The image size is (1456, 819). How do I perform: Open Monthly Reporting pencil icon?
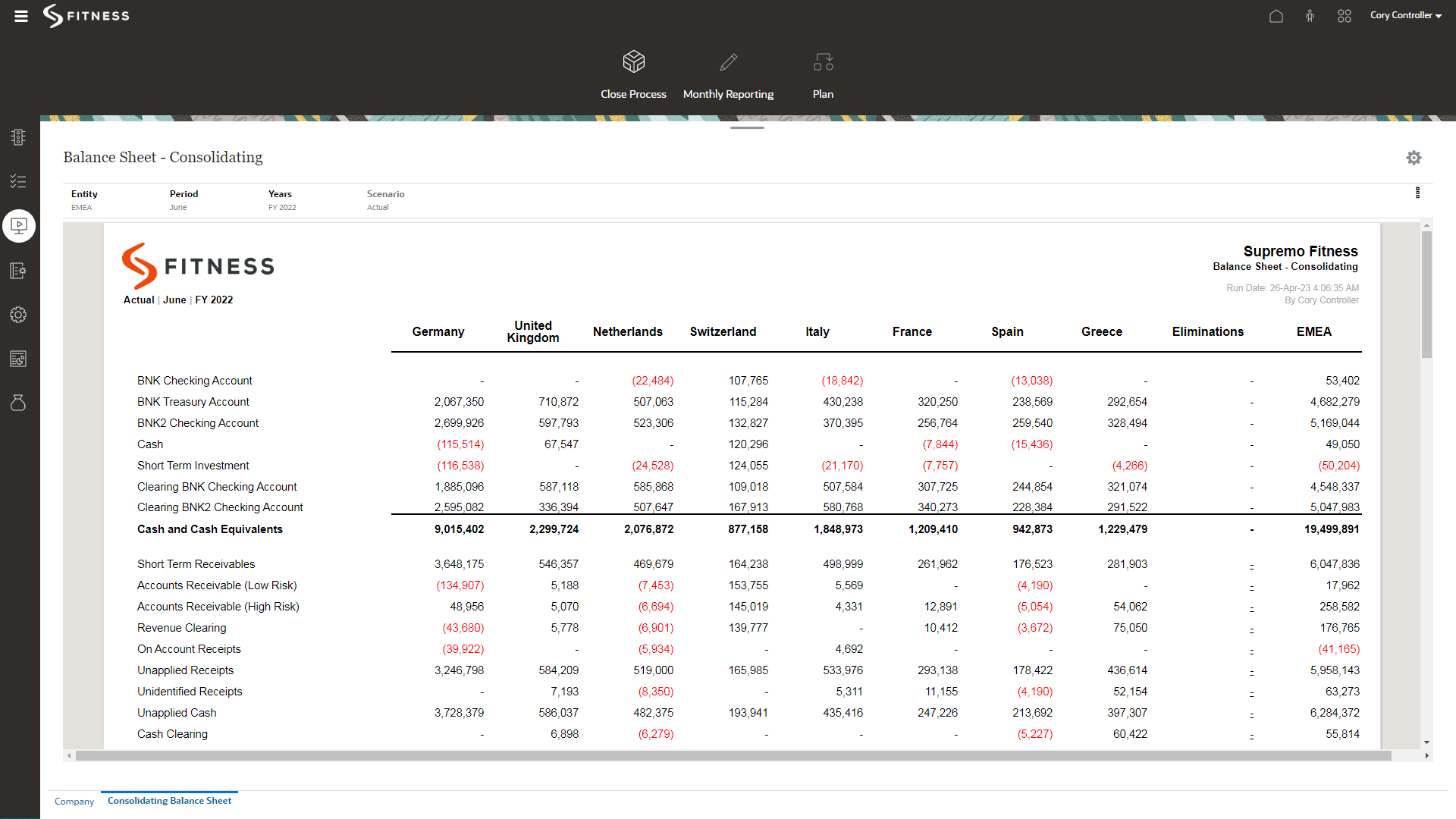(x=728, y=61)
